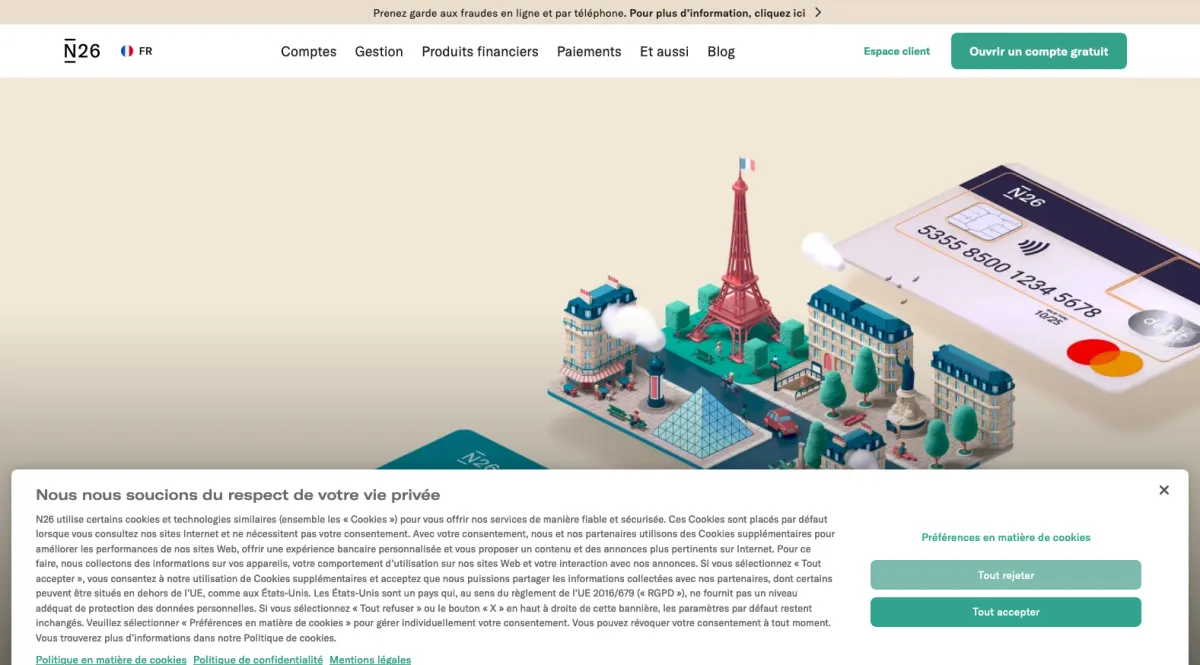Image resolution: width=1200 pixels, height=665 pixels.
Task: Open the Espace client link
Action: click(x=897, y=51)
